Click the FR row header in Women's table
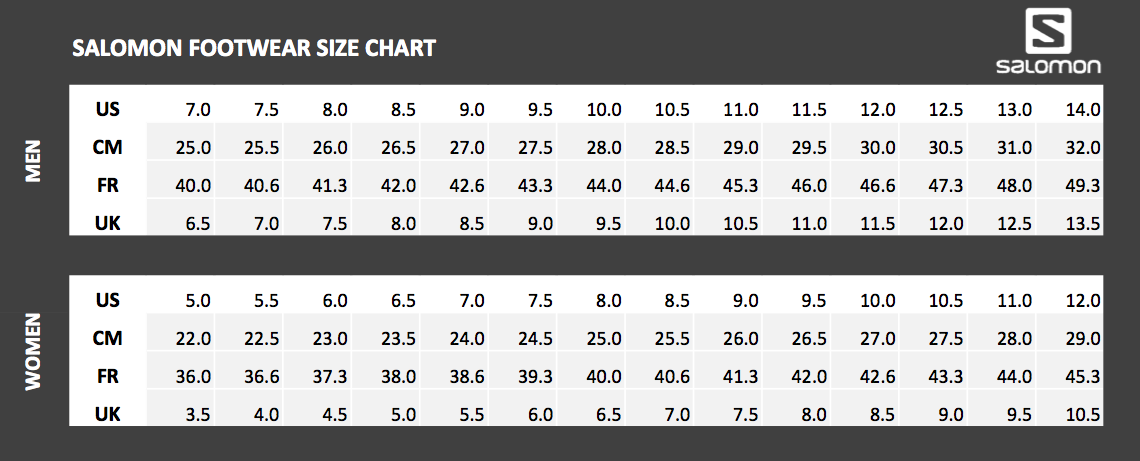This screenshot has height=461, width=1140. point(108,376)
